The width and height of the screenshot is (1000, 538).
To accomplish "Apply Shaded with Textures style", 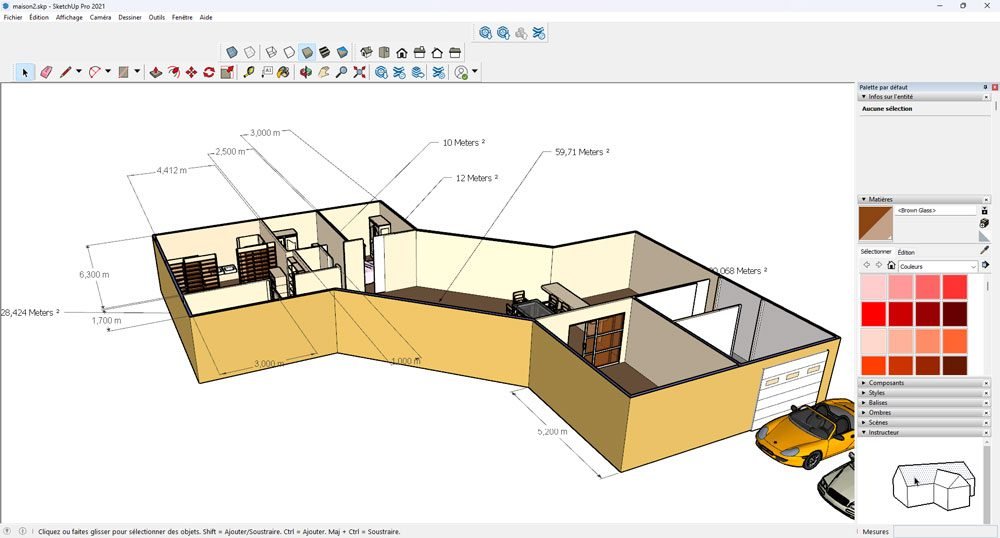I will (325, 52).
